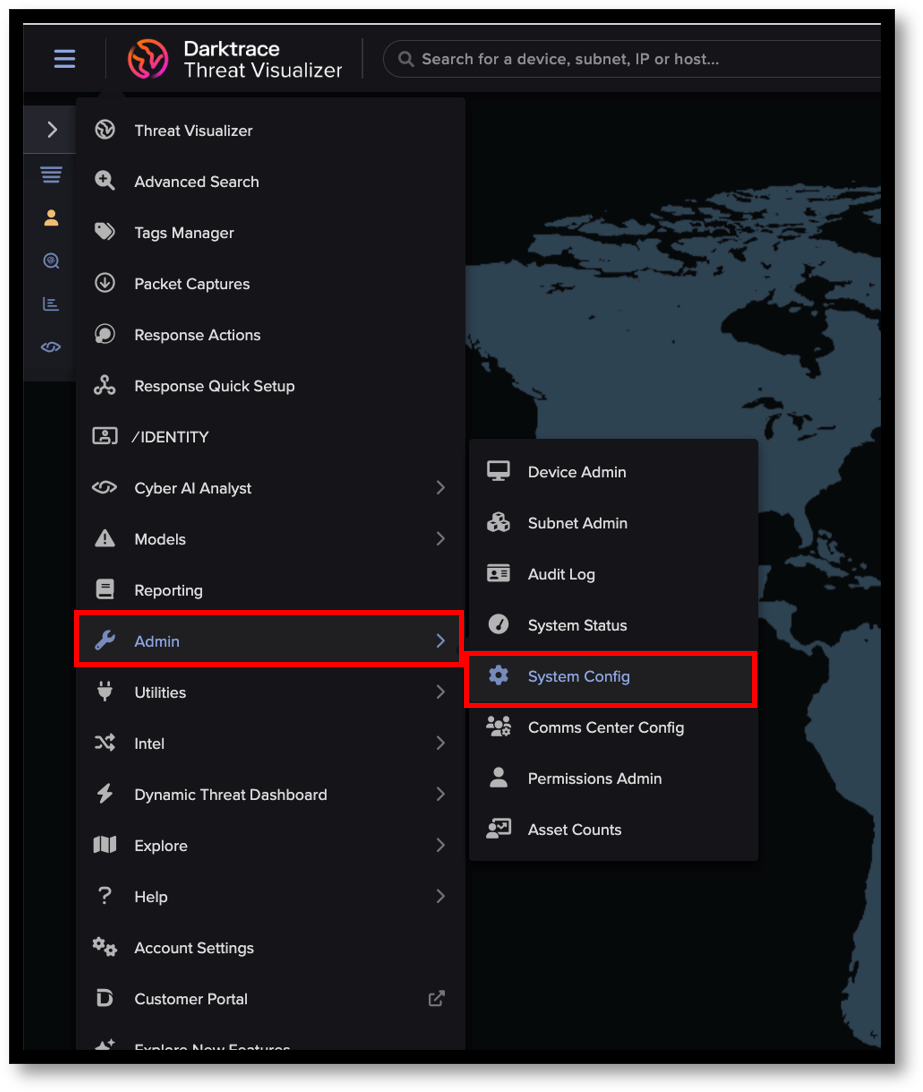The height and width of the screenshot is (1092, 923).
Task: Click the Permissions Admin person icon
Action: click(x=498, y=777)
